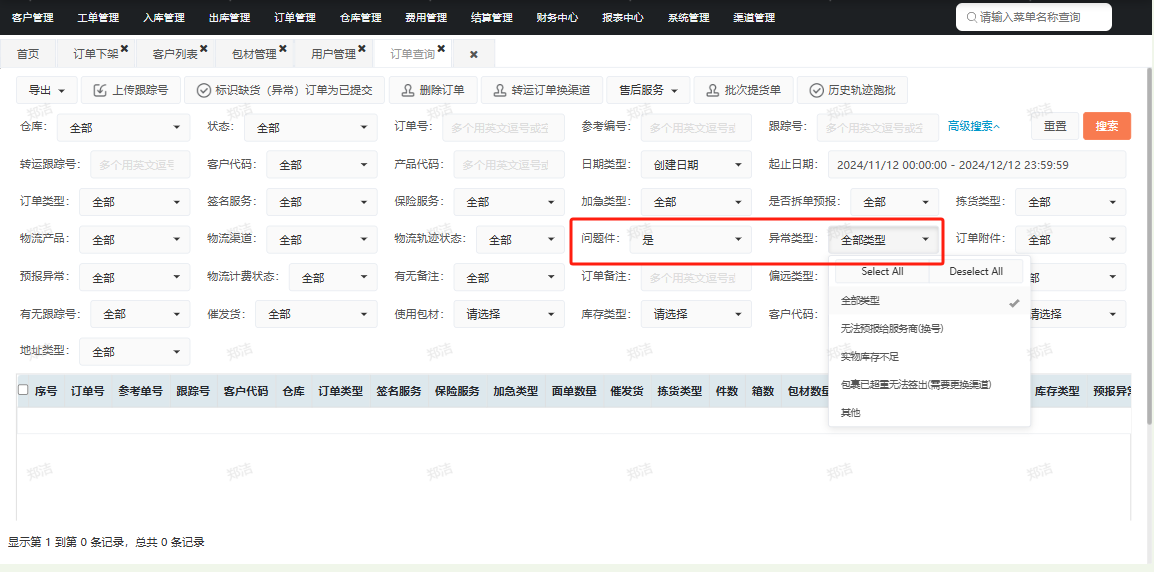Click the 重置 button
The image size is (1154, 572).
1055,126
